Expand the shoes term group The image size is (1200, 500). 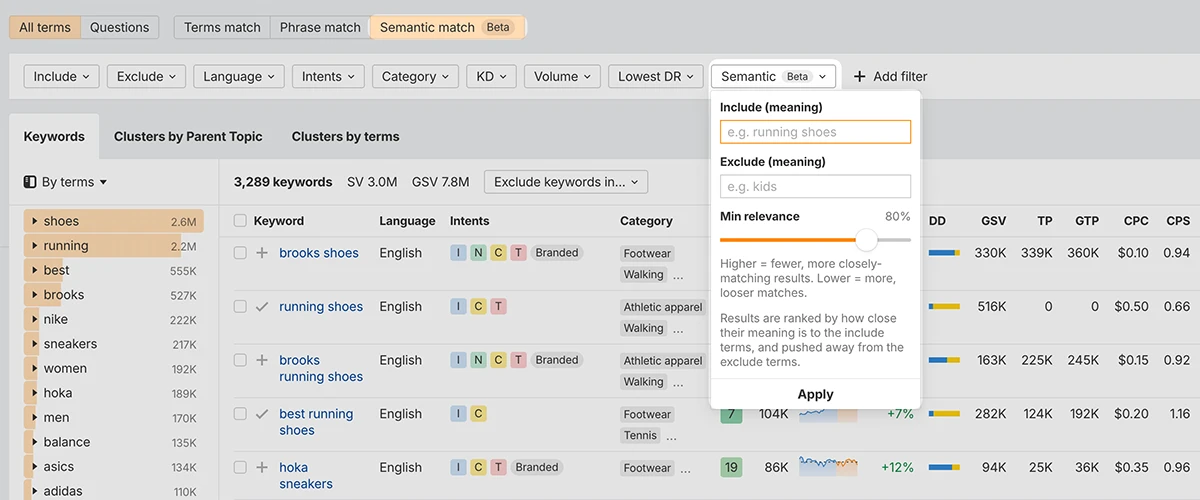(35, 221)
